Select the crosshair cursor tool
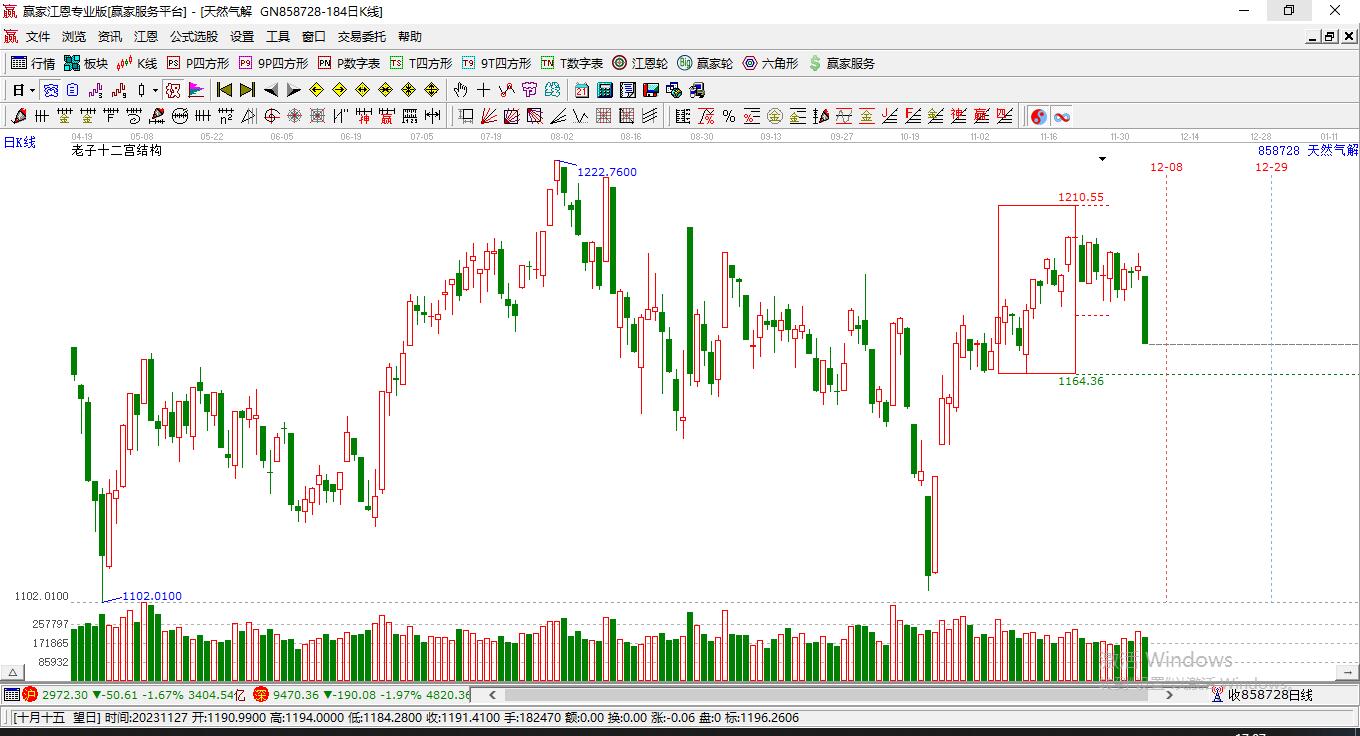Viewport: 1360px width, 736px height. (483, 90)
